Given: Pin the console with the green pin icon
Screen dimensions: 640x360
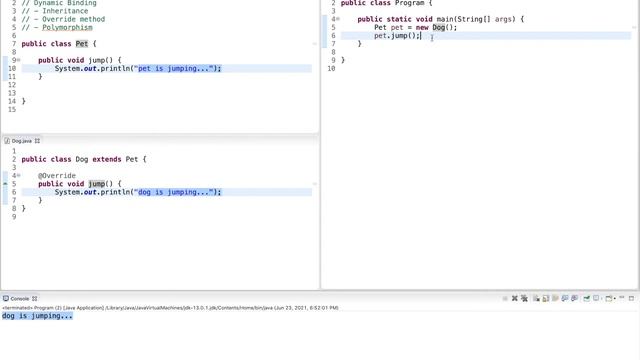Looking at the screenshot, I should 587,298.
